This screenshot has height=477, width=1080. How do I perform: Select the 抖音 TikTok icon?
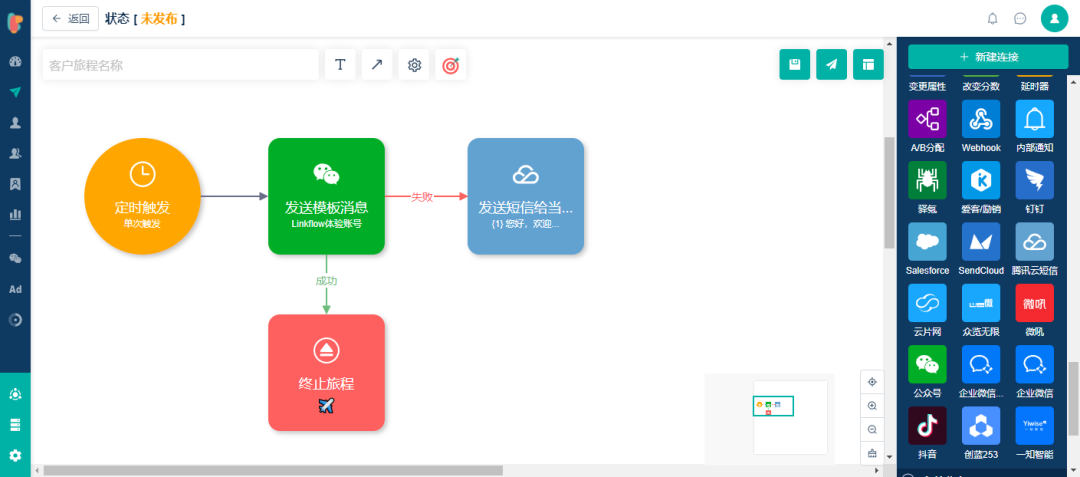tap(927, 425)
